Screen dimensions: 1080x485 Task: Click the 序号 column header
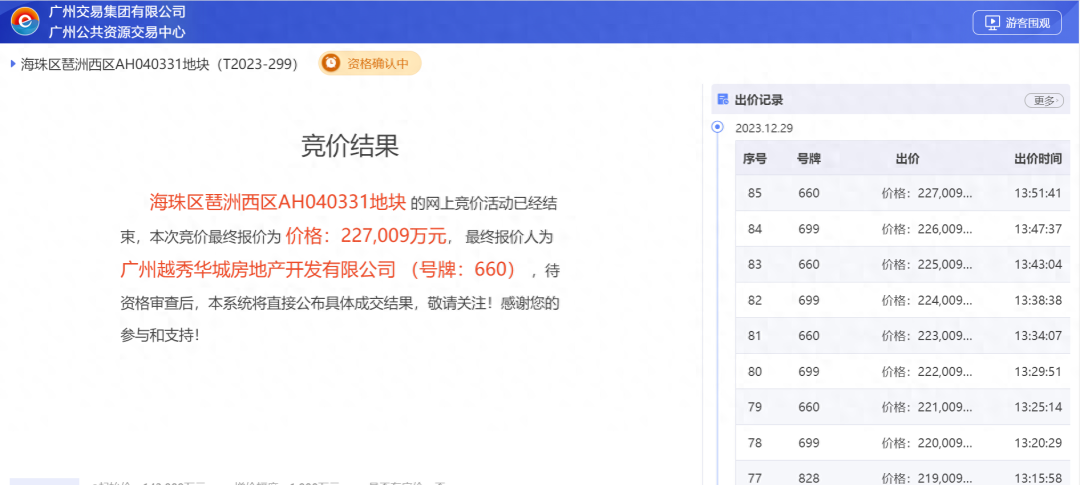coord(754,158)
